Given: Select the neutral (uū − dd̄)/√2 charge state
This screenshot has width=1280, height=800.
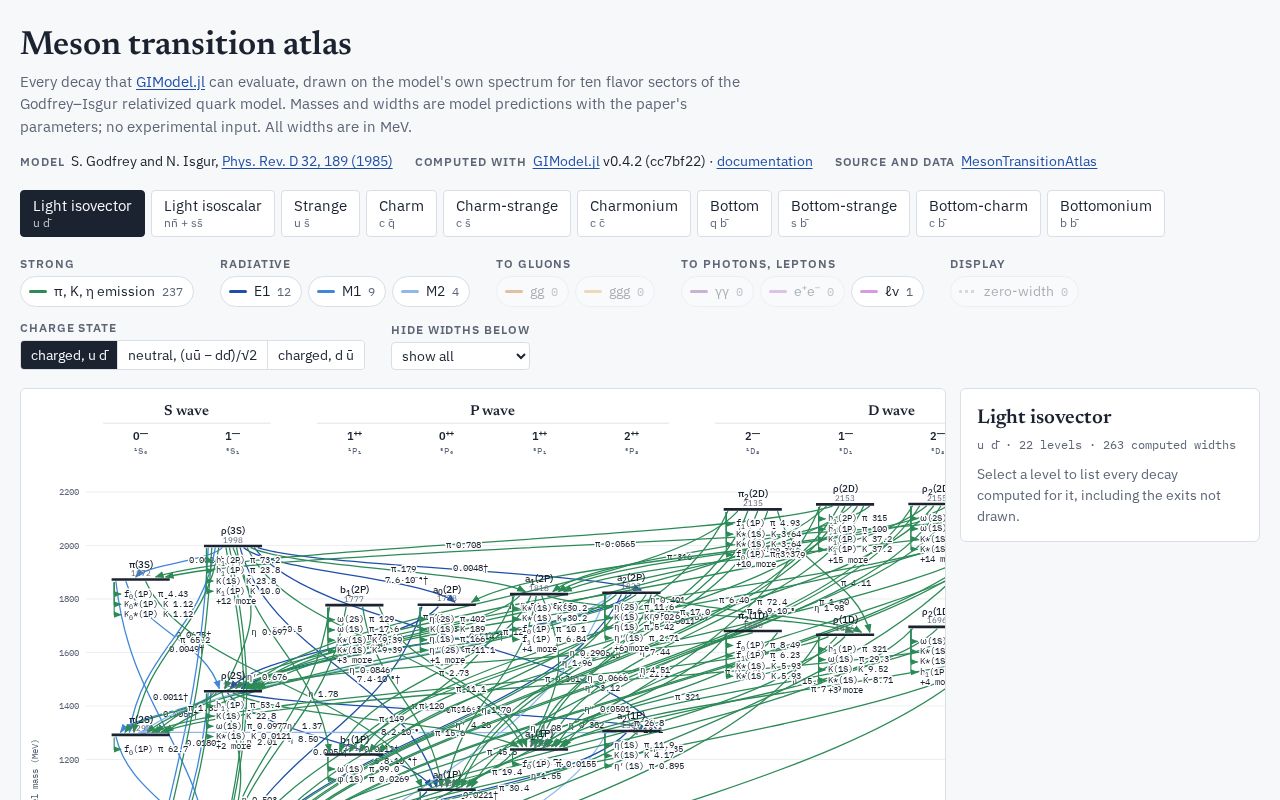Looking at the screenshot, I should click(x=192, y=355).
